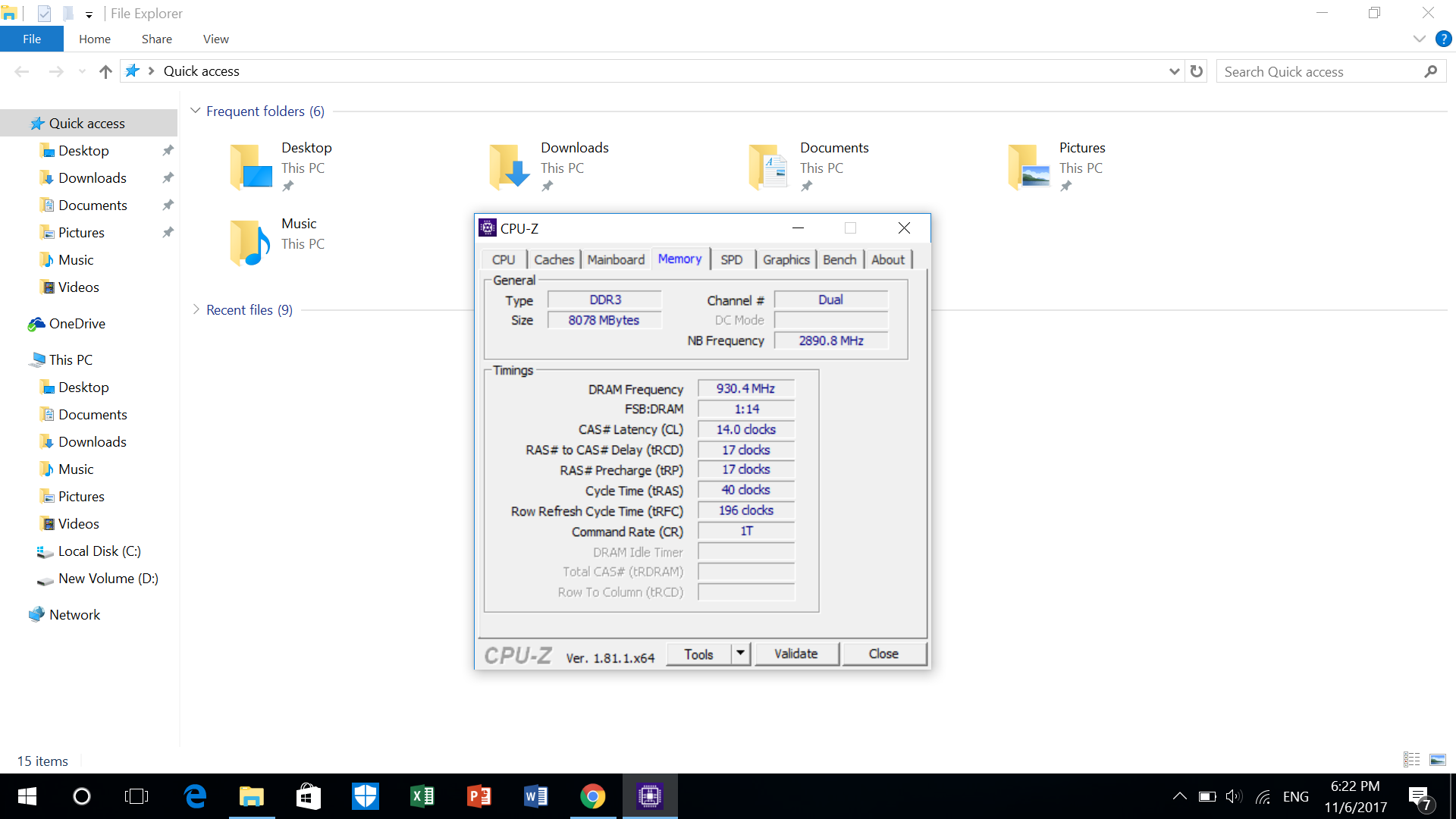1456x819 pixels.
Task: Expand the File Explorer ribbon chevron
Action: (1419, 39)
